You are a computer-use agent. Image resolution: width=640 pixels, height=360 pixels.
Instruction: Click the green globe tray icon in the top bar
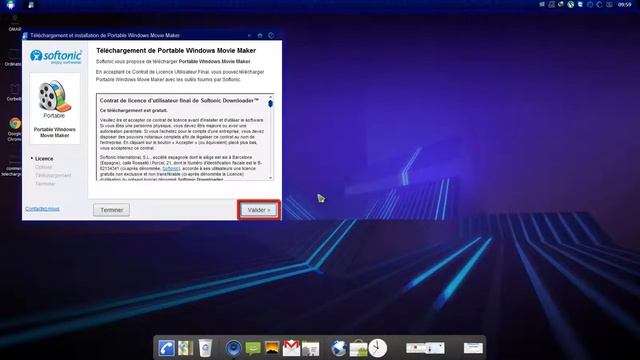click(571, 5)
